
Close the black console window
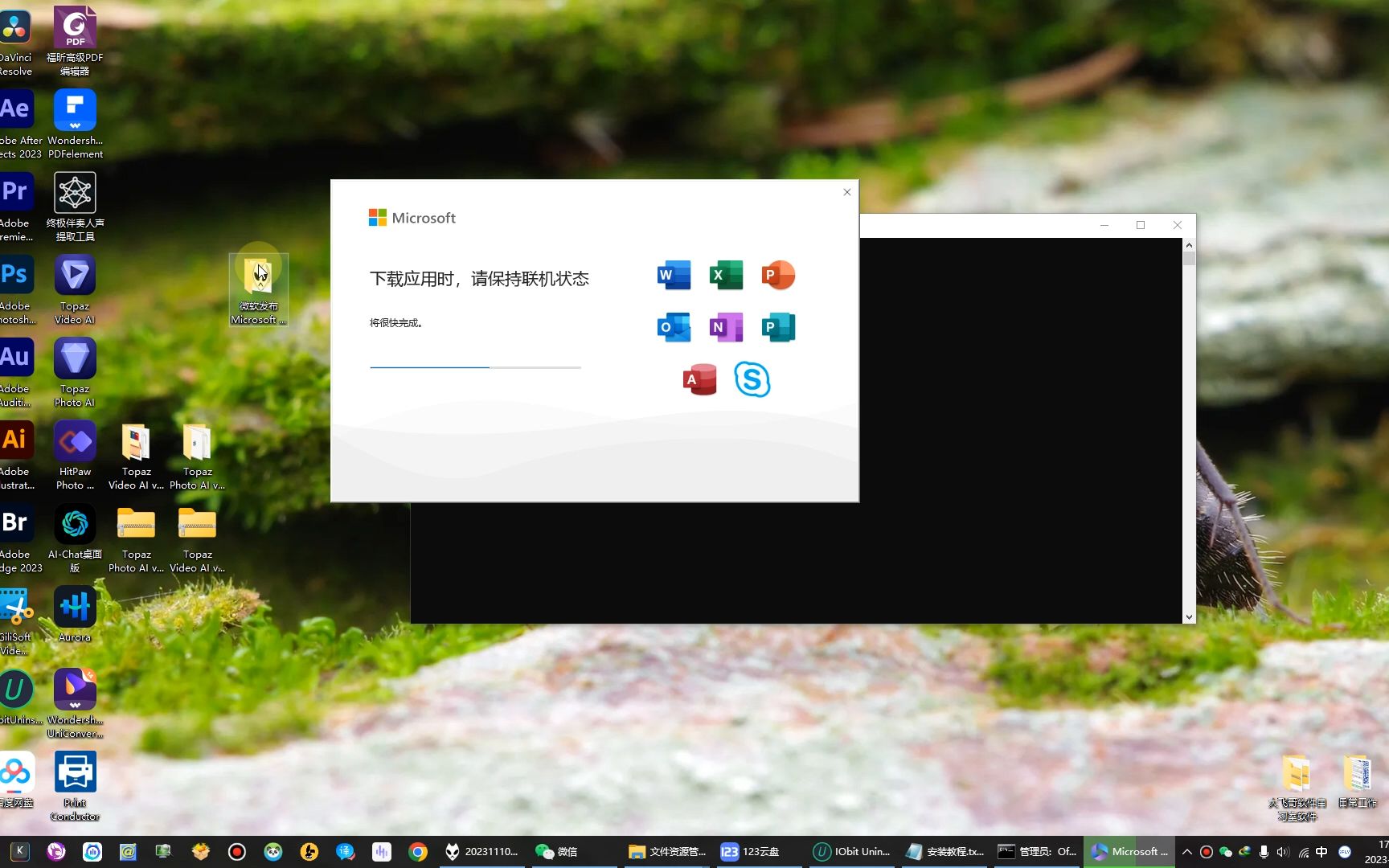pyautogui.click(x=1178, y=225)
